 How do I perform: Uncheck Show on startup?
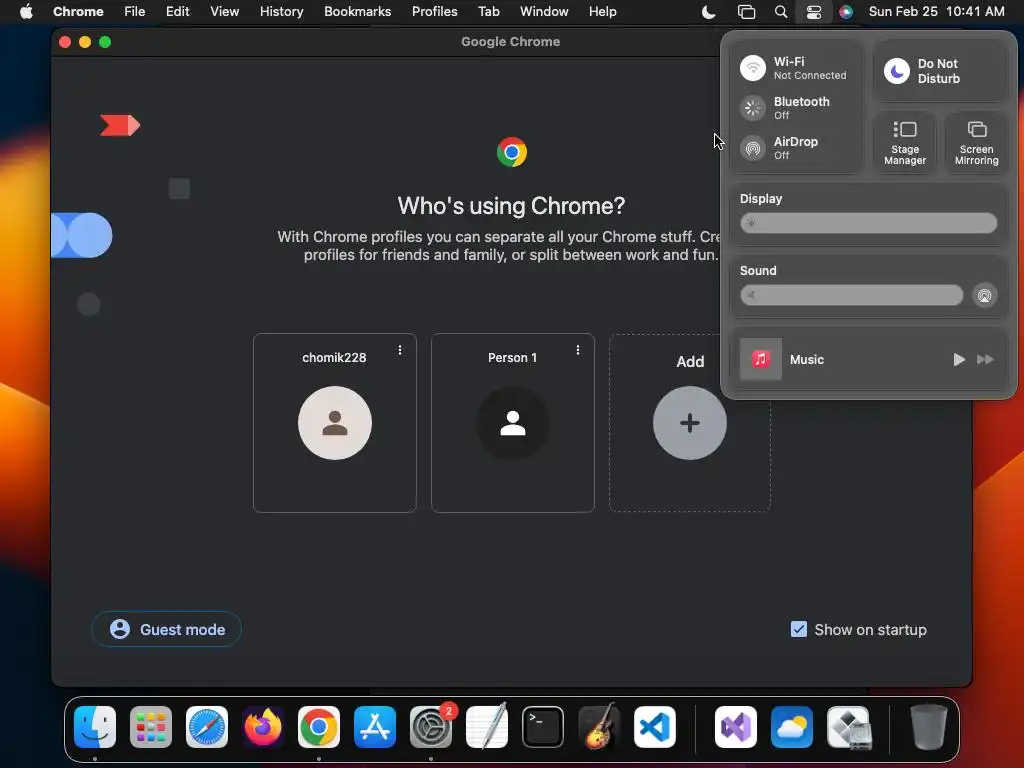click(798, 629)
